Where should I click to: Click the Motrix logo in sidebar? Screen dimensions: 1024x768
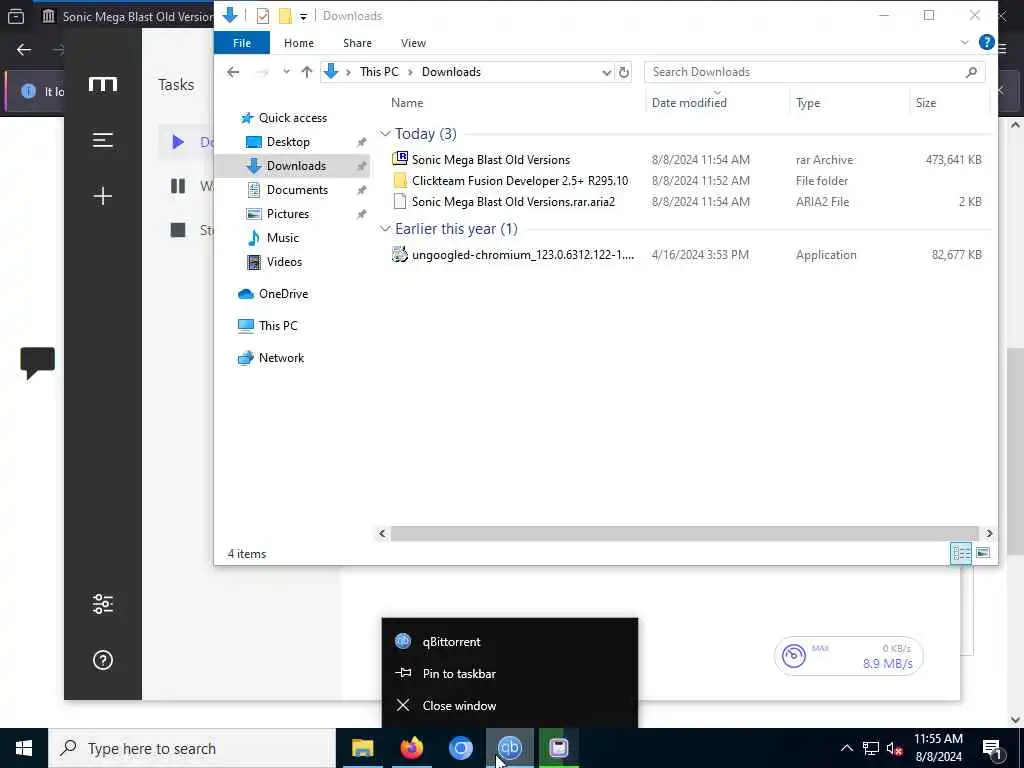tap(103, 84)
